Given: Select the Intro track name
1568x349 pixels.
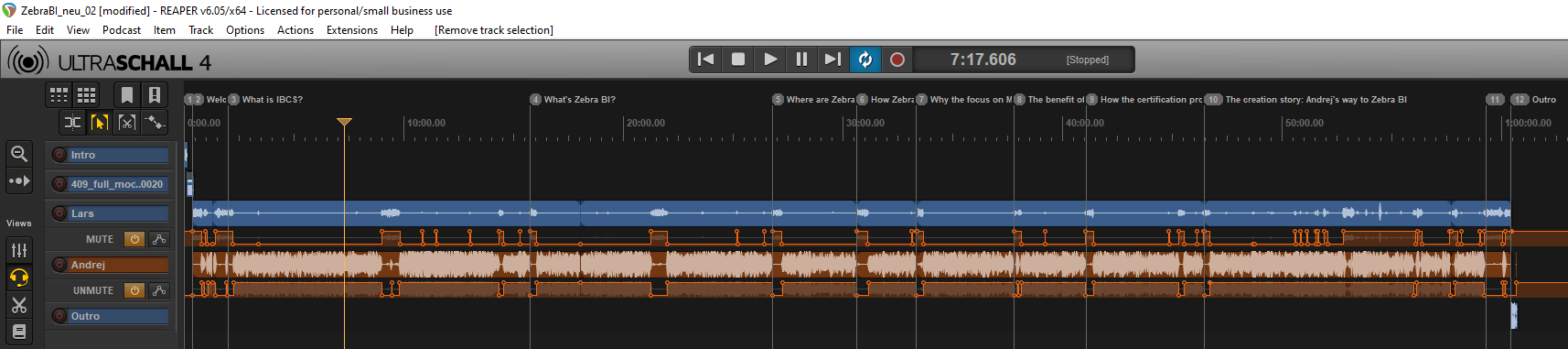Looking at the screenshot, I should (119, 155).
